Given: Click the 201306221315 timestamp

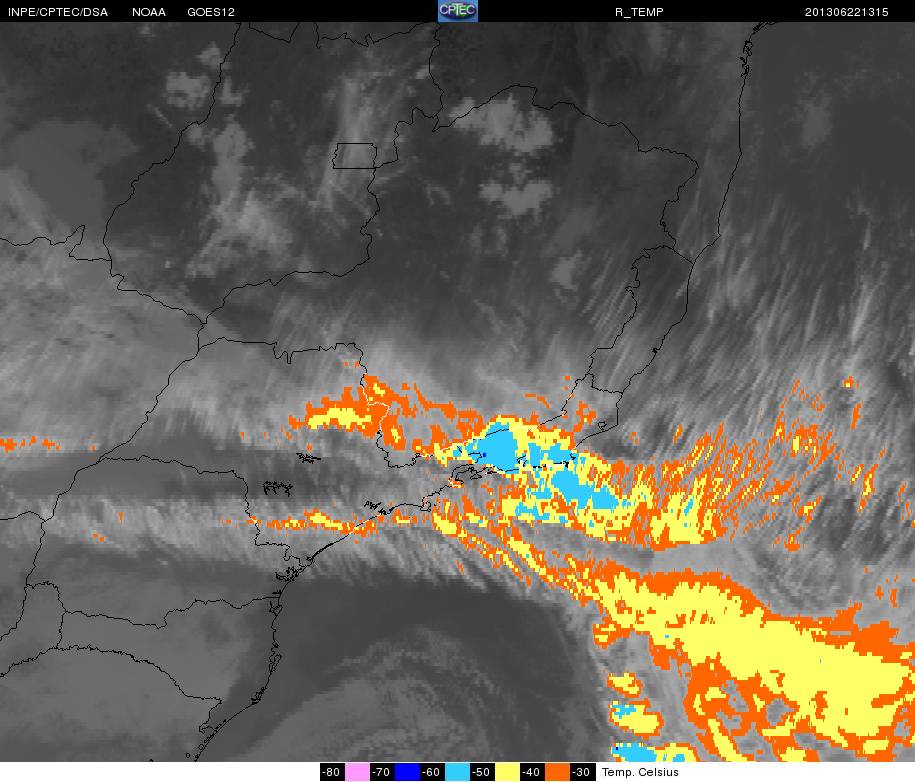Looking at the screenshot, I should tap(846, 12).
